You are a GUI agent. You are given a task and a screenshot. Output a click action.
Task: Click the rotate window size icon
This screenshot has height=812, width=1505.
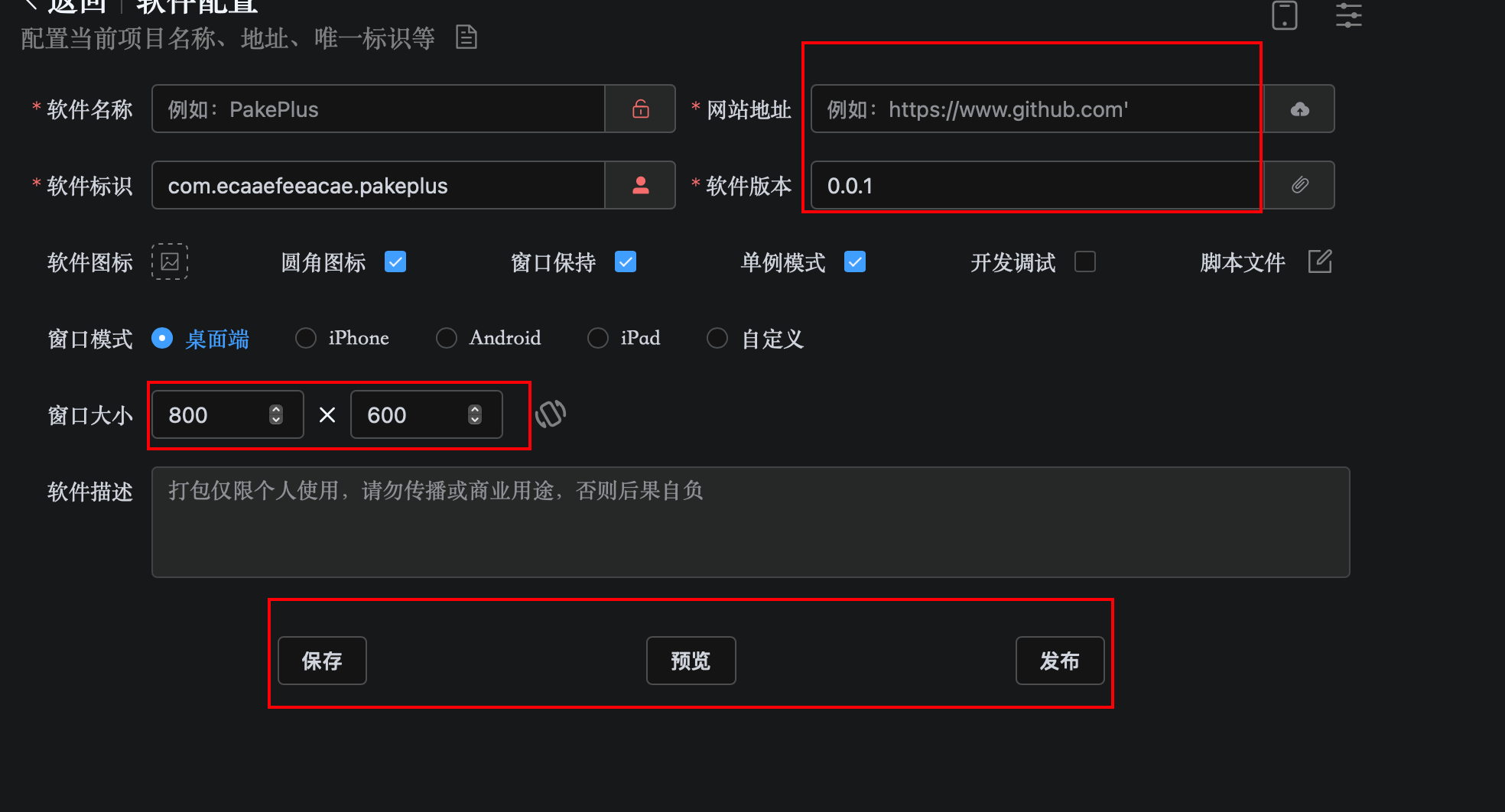pos(551,414)
